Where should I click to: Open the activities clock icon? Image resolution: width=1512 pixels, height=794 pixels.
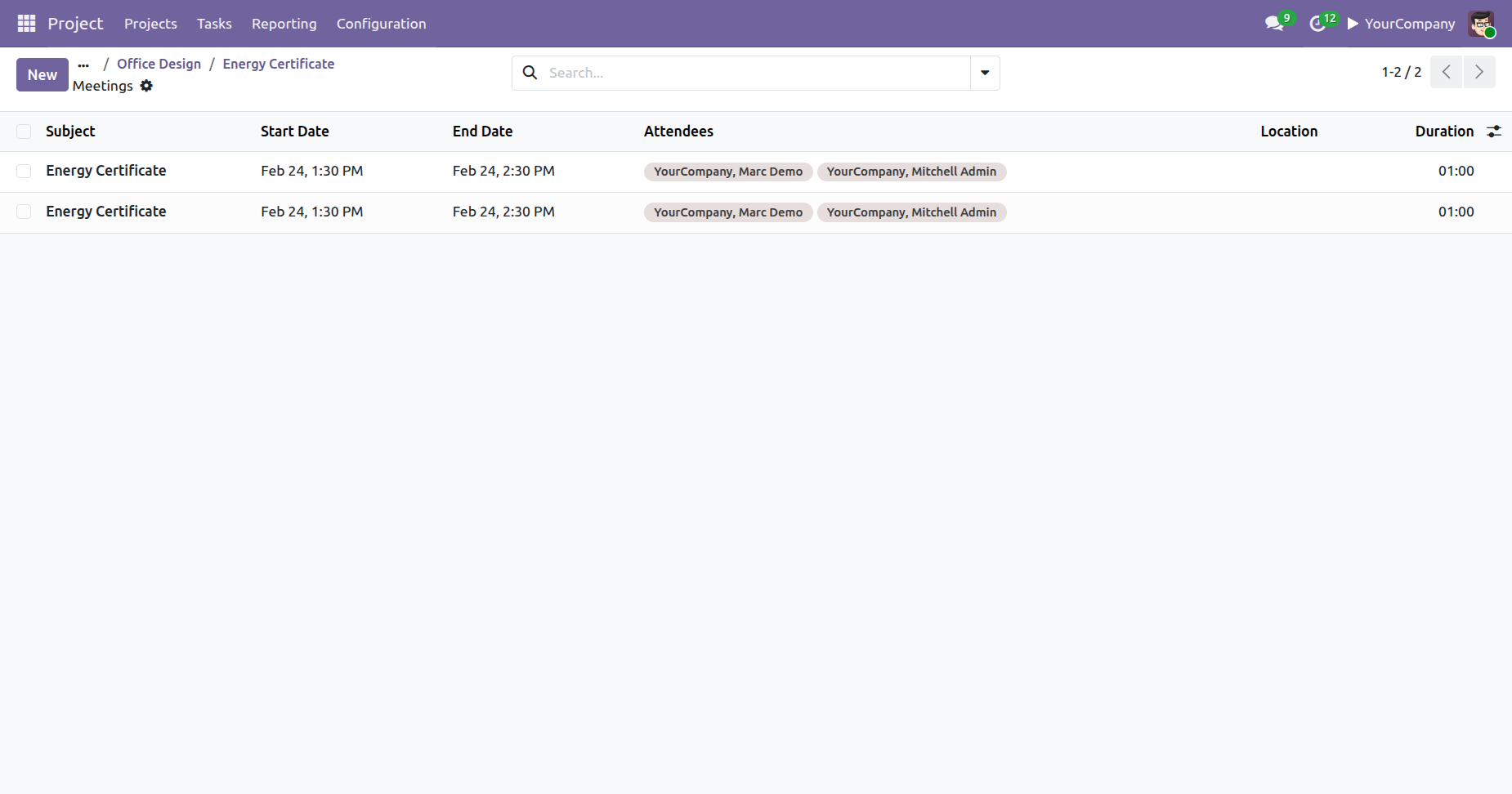pyautogui.click(x=1317, y=24)
